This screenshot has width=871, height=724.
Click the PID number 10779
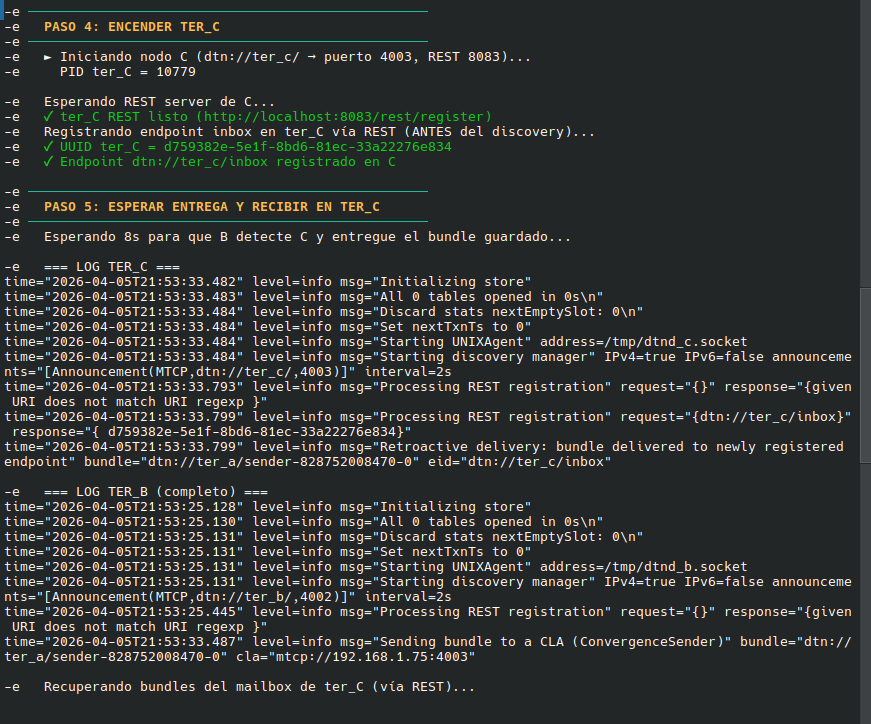coord(170,72)
